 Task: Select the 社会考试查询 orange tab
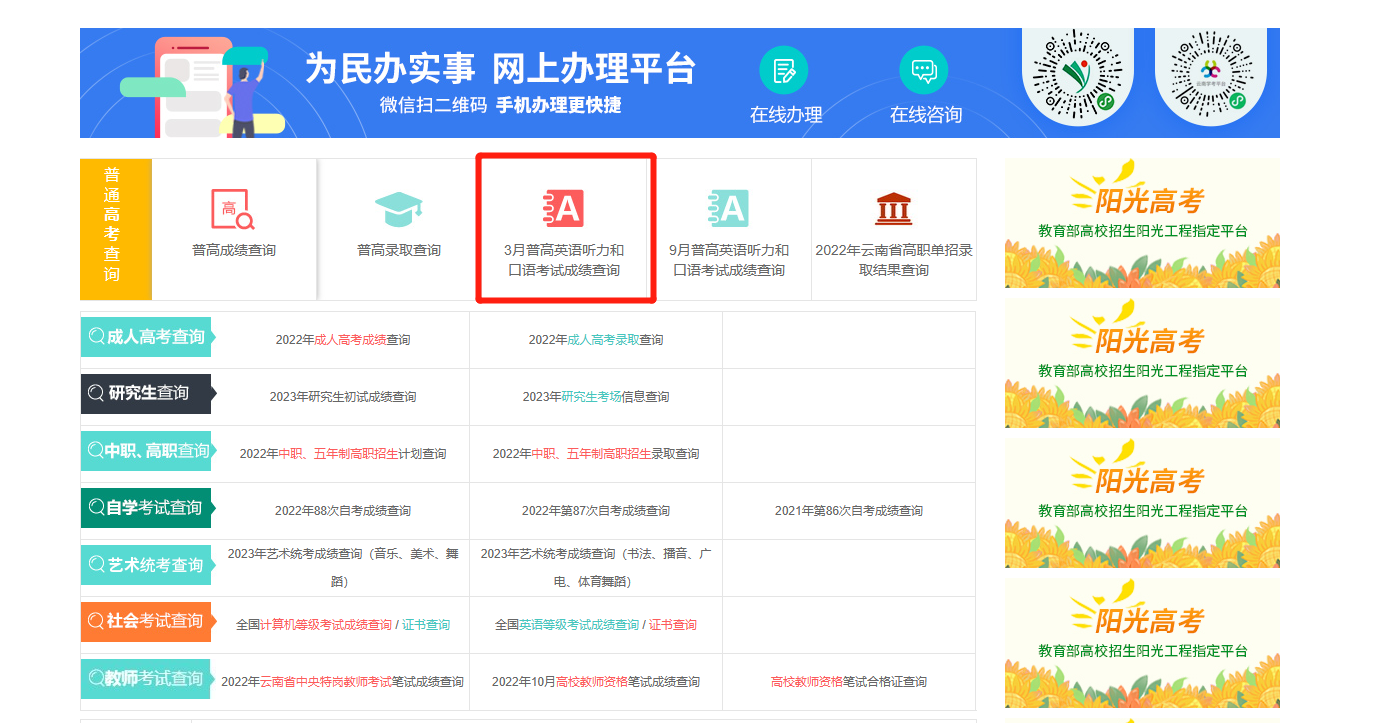146,622
